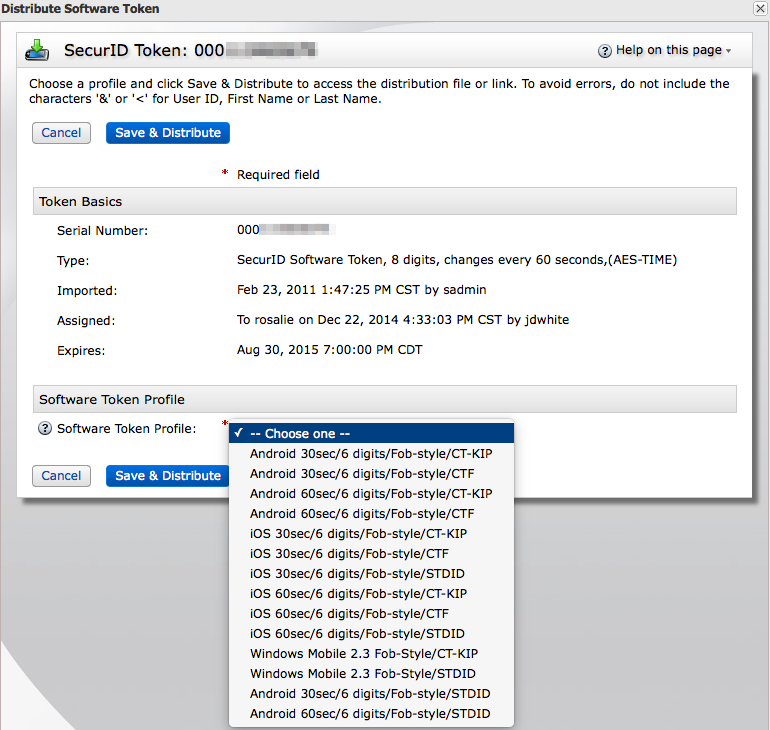770x730 pixels.
Task: Click the Software Token Profile: field label
Action: pyautogui.click(x=127, y=429)
